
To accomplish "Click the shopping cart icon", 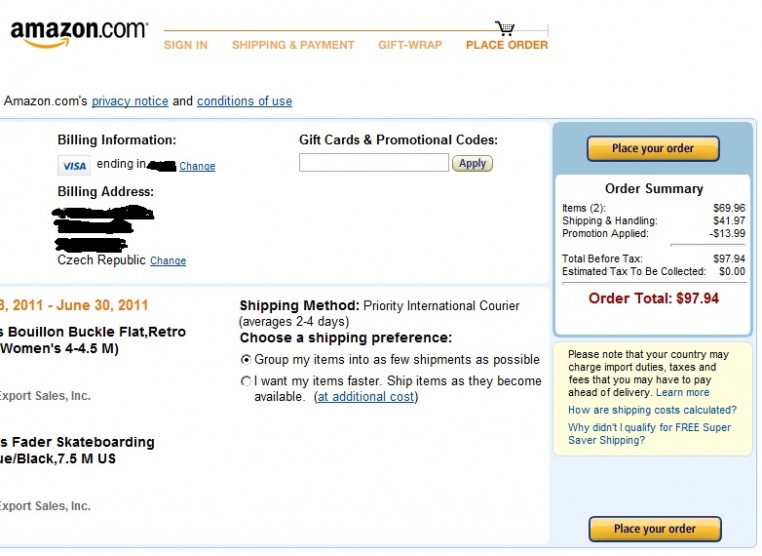I will point(505,28).
